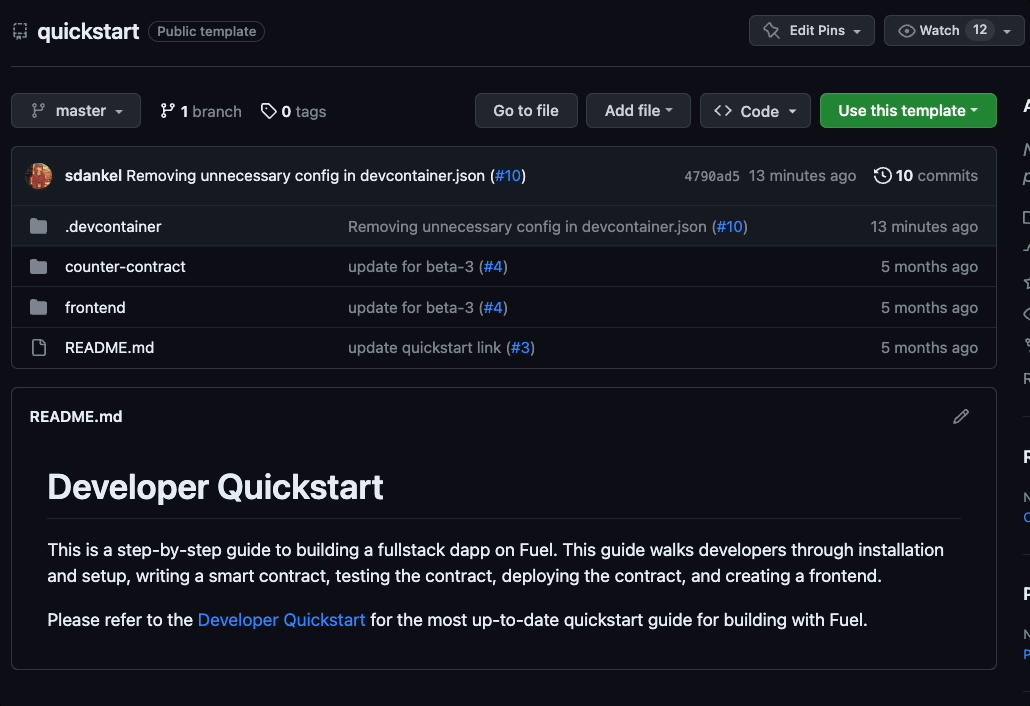Follow the Developer Quickstart link in README
The height and width of the screenshot is (706, 1030).
[x=280, y=619]
